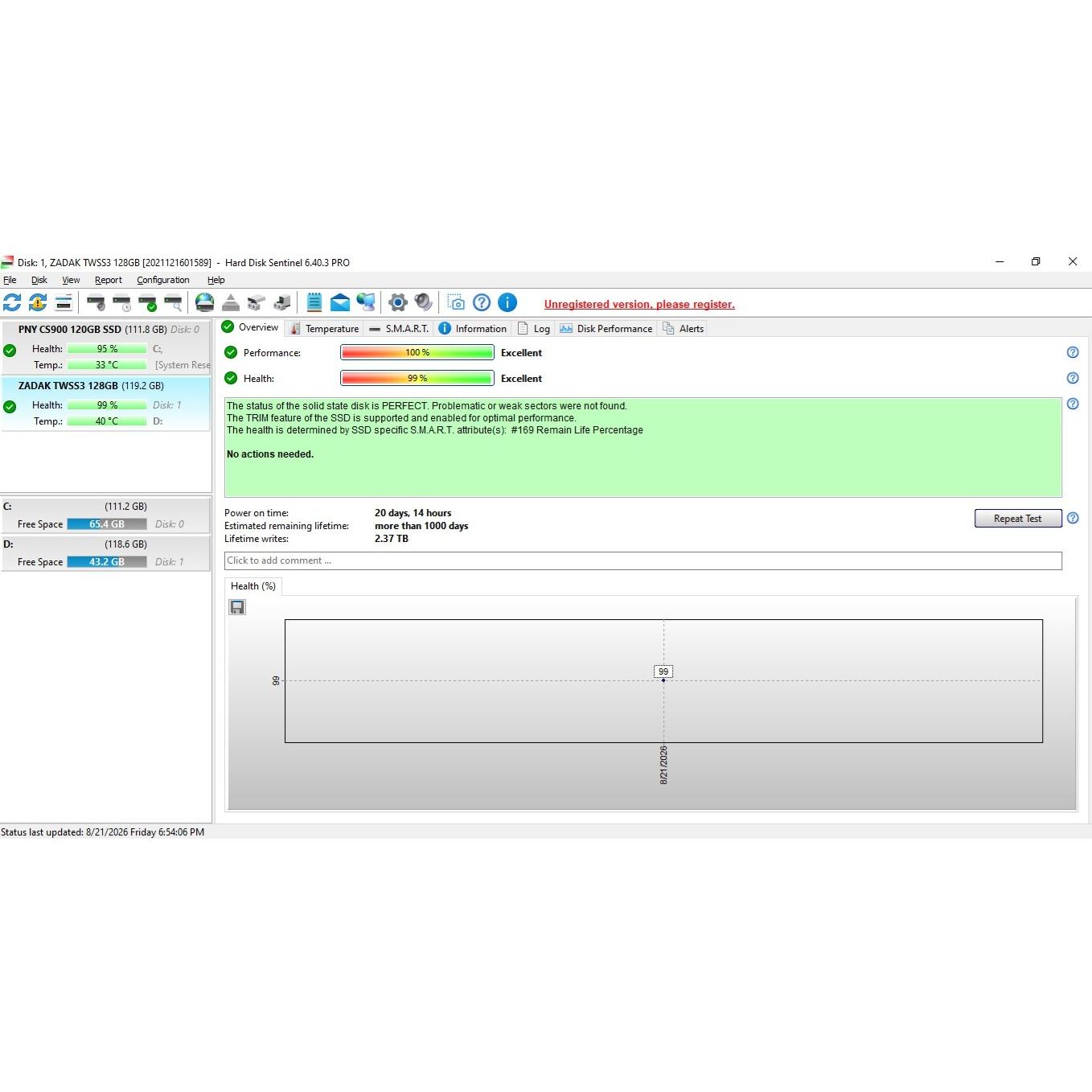Switch to the Overview tab

(250, 327)
